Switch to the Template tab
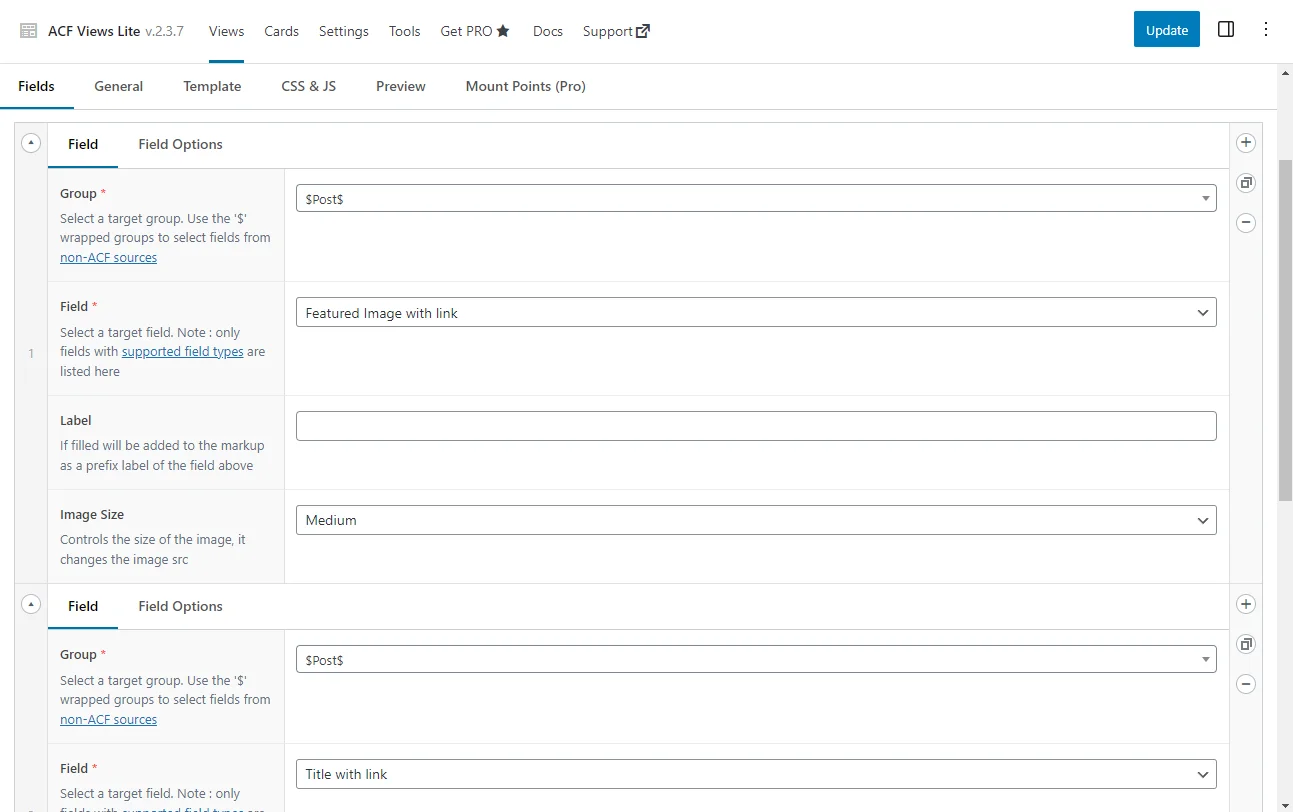Viewport: 1293px width, 812px height. (x=212, y=86)
